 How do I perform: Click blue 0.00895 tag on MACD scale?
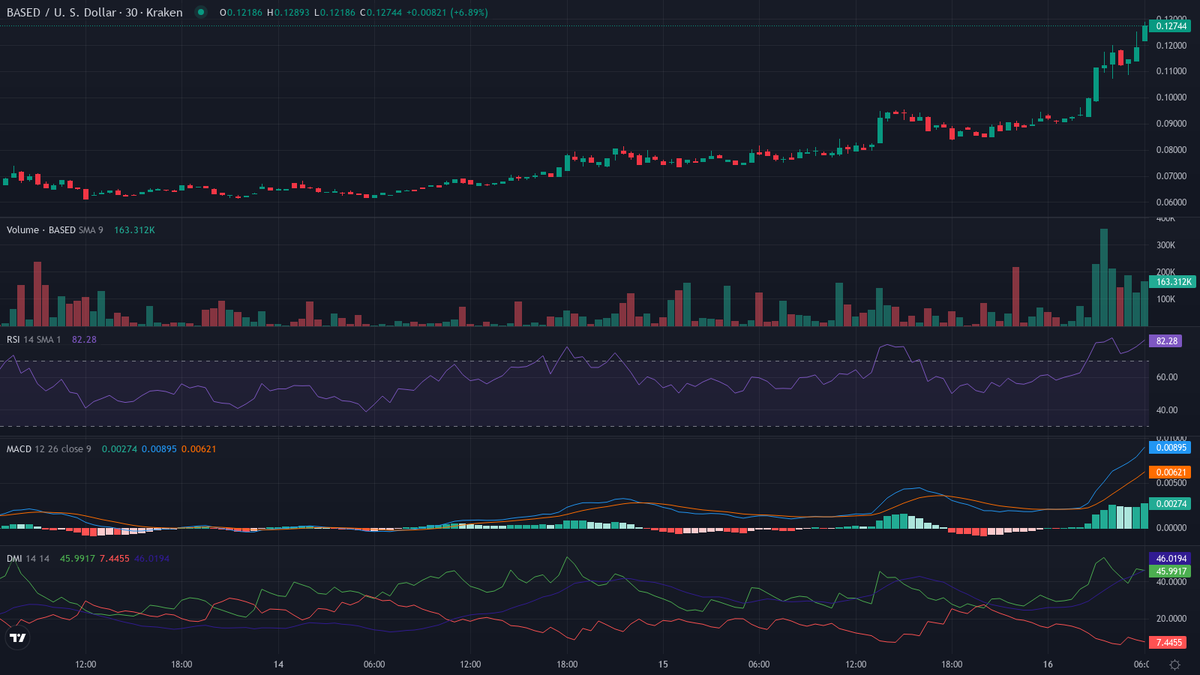pos(1169,449)
